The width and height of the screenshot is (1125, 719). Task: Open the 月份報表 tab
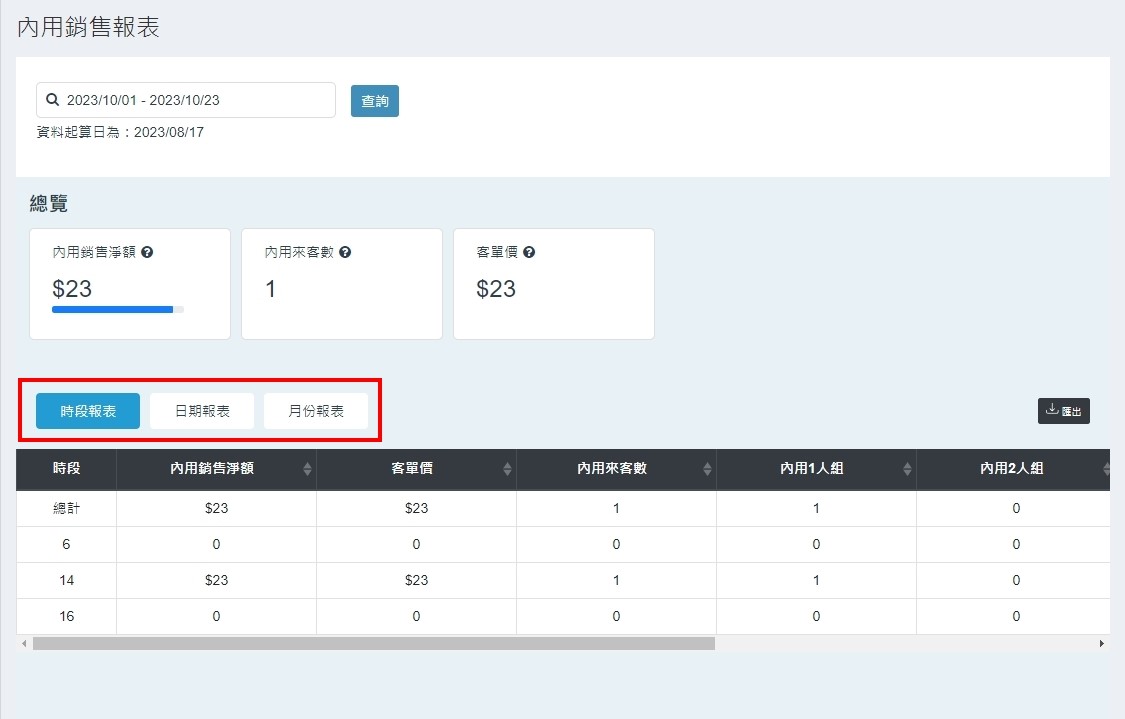[x=316, y=411]
